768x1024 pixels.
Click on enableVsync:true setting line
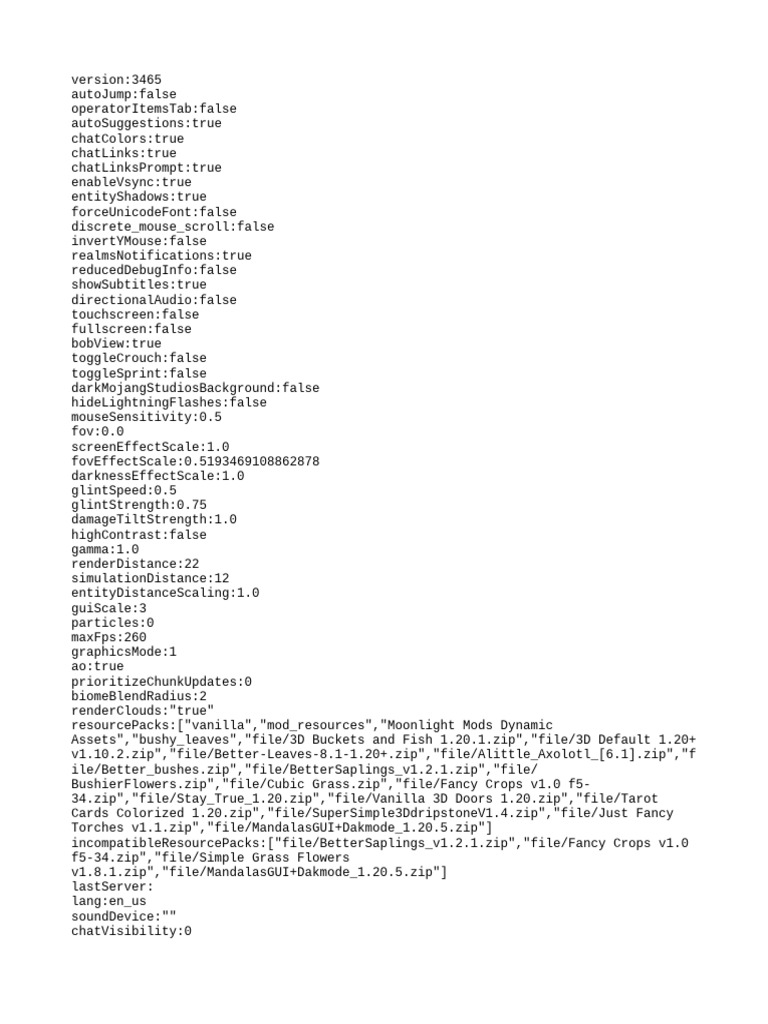[x=131, y=182]
